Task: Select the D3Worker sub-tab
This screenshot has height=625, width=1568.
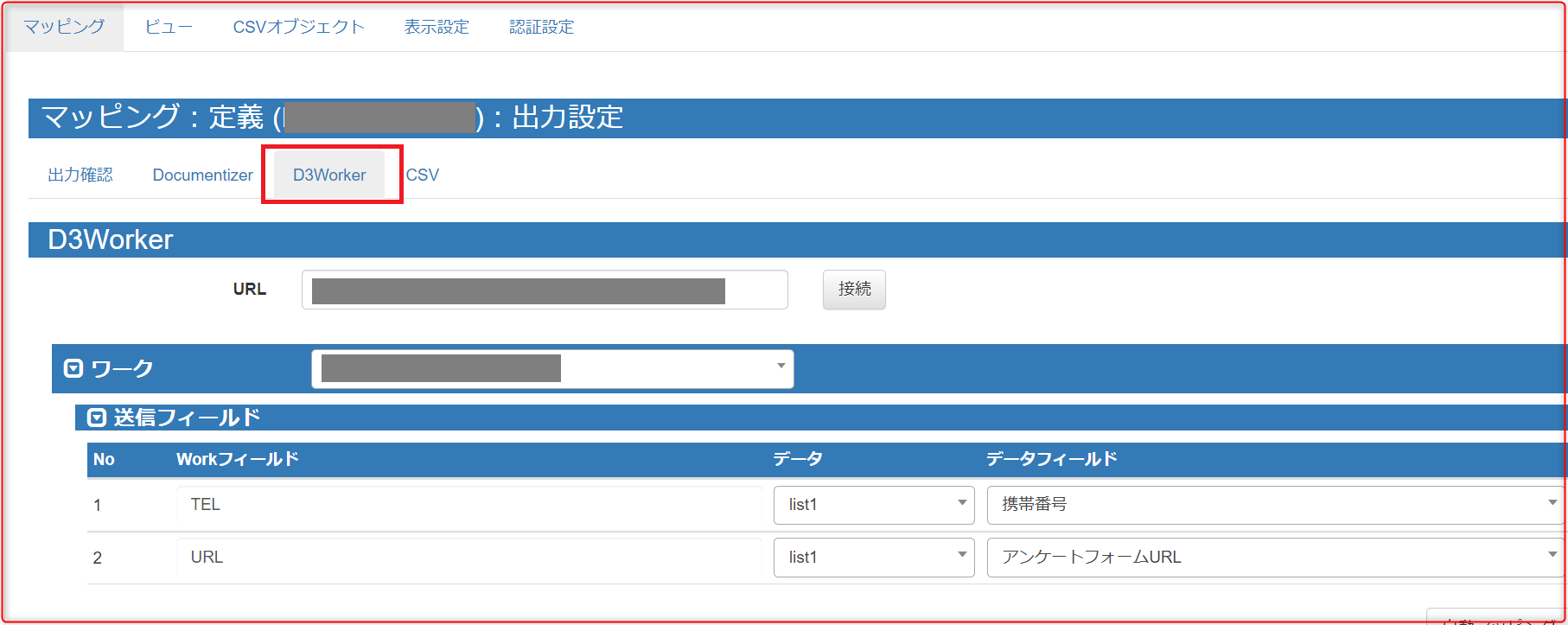Action: [x=329, y=175]
